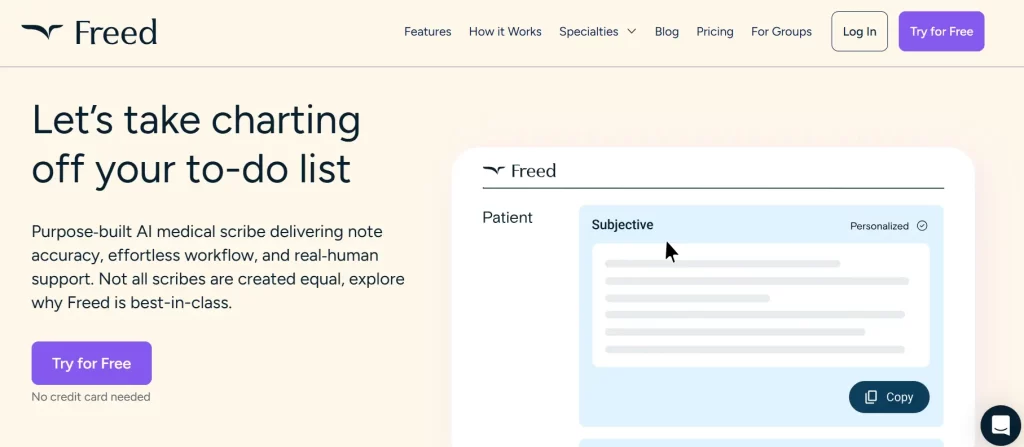This screenshot has height=447, width=1024.
Task: Navigate to For Groups
Action: 781,32
